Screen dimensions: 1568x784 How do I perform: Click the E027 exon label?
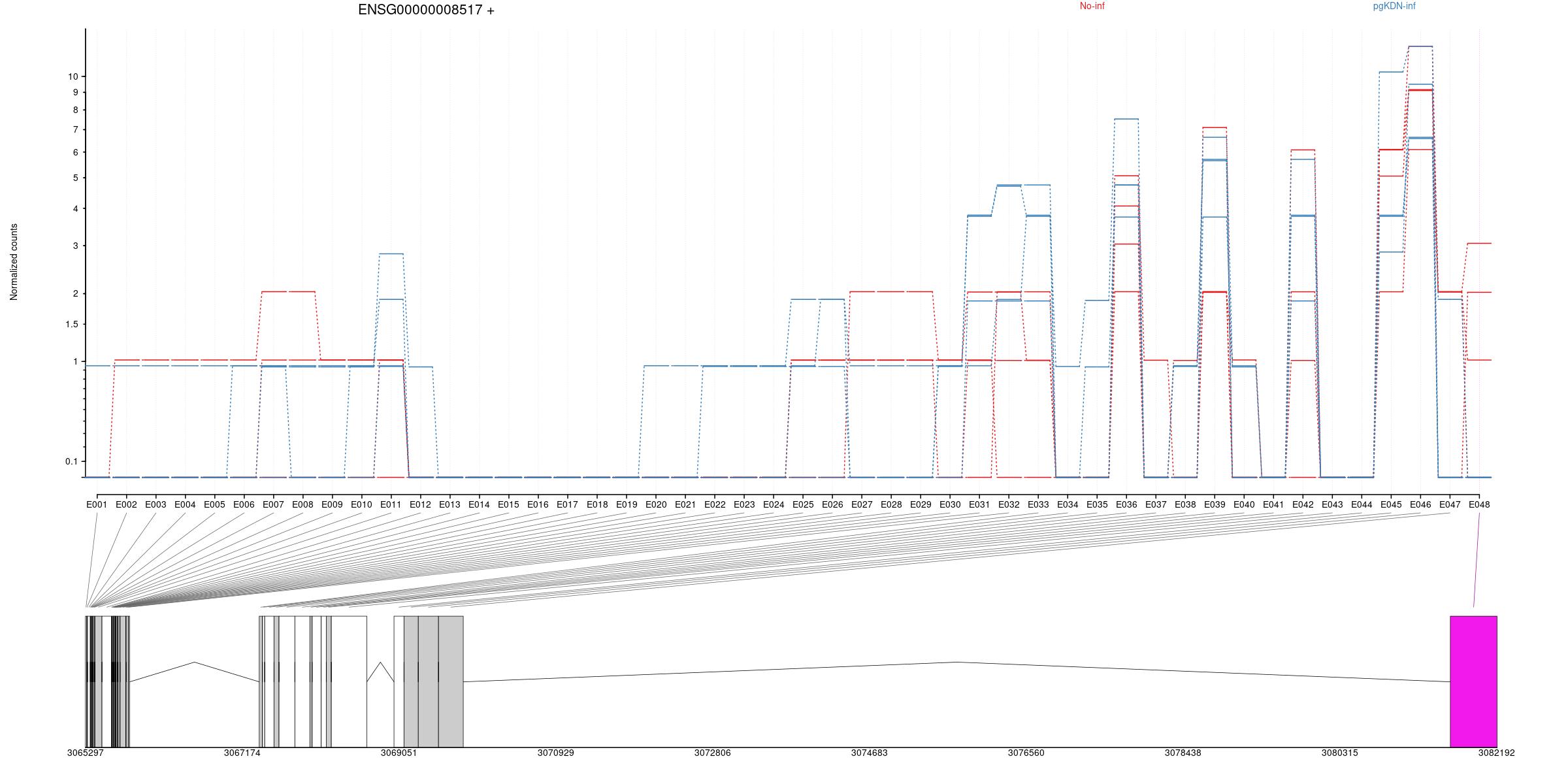click(862, 504)
